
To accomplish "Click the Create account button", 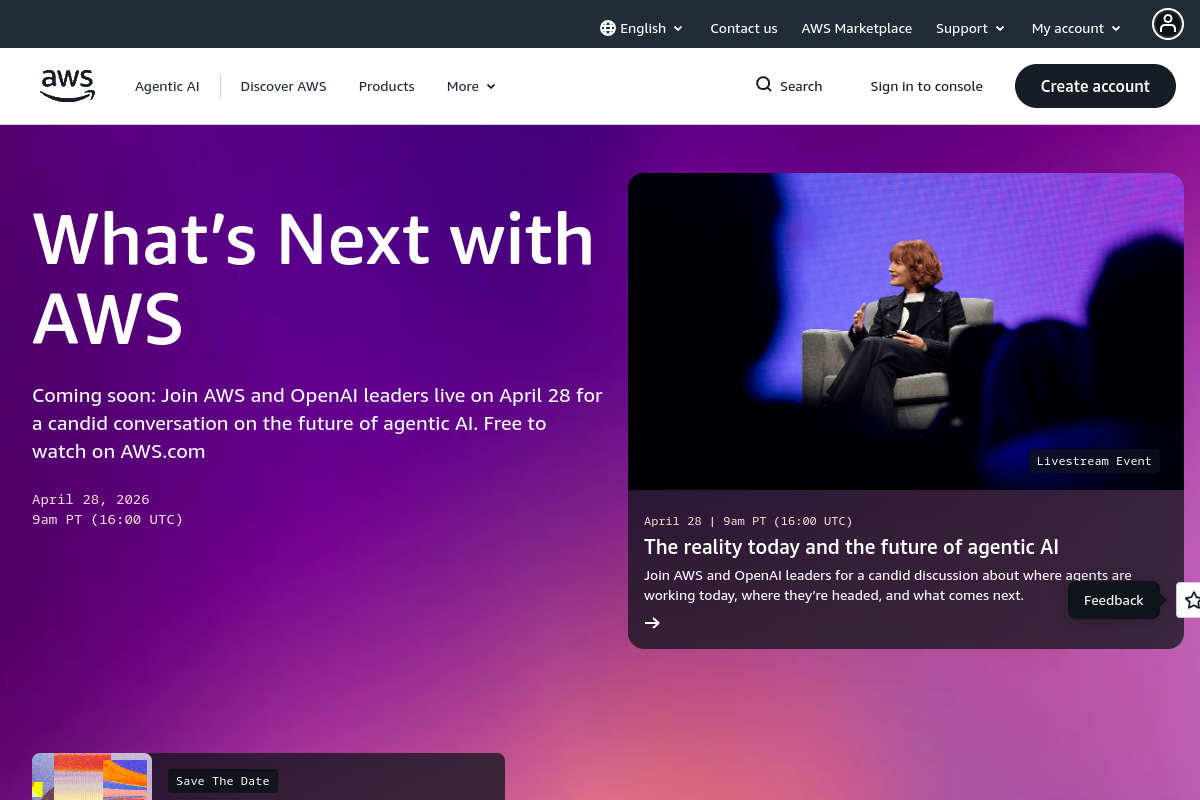I will pyautogui.click(x=1095, y=86).
